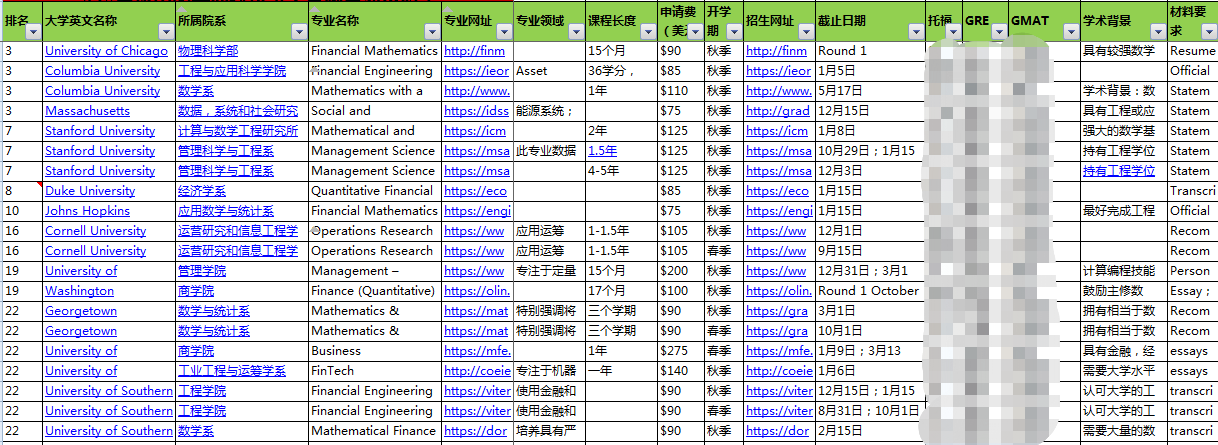Select the Social and program cell
The image size is (1218, 445).
pos(374,111)
